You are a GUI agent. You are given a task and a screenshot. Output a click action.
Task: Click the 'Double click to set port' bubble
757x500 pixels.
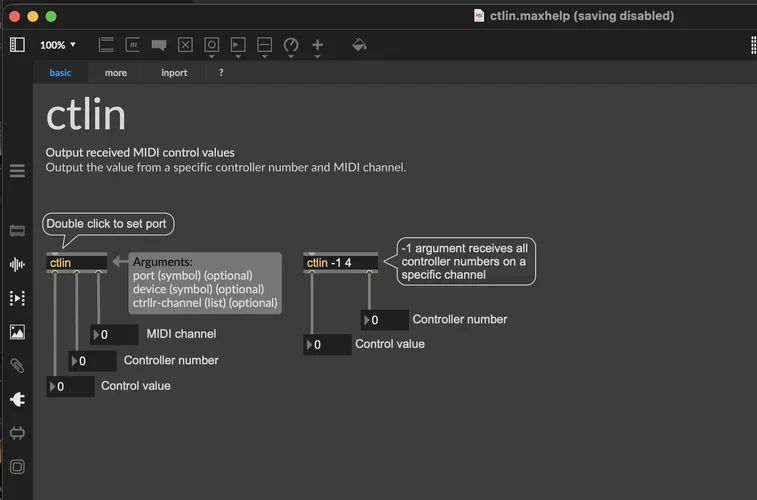tap(108, 224)
